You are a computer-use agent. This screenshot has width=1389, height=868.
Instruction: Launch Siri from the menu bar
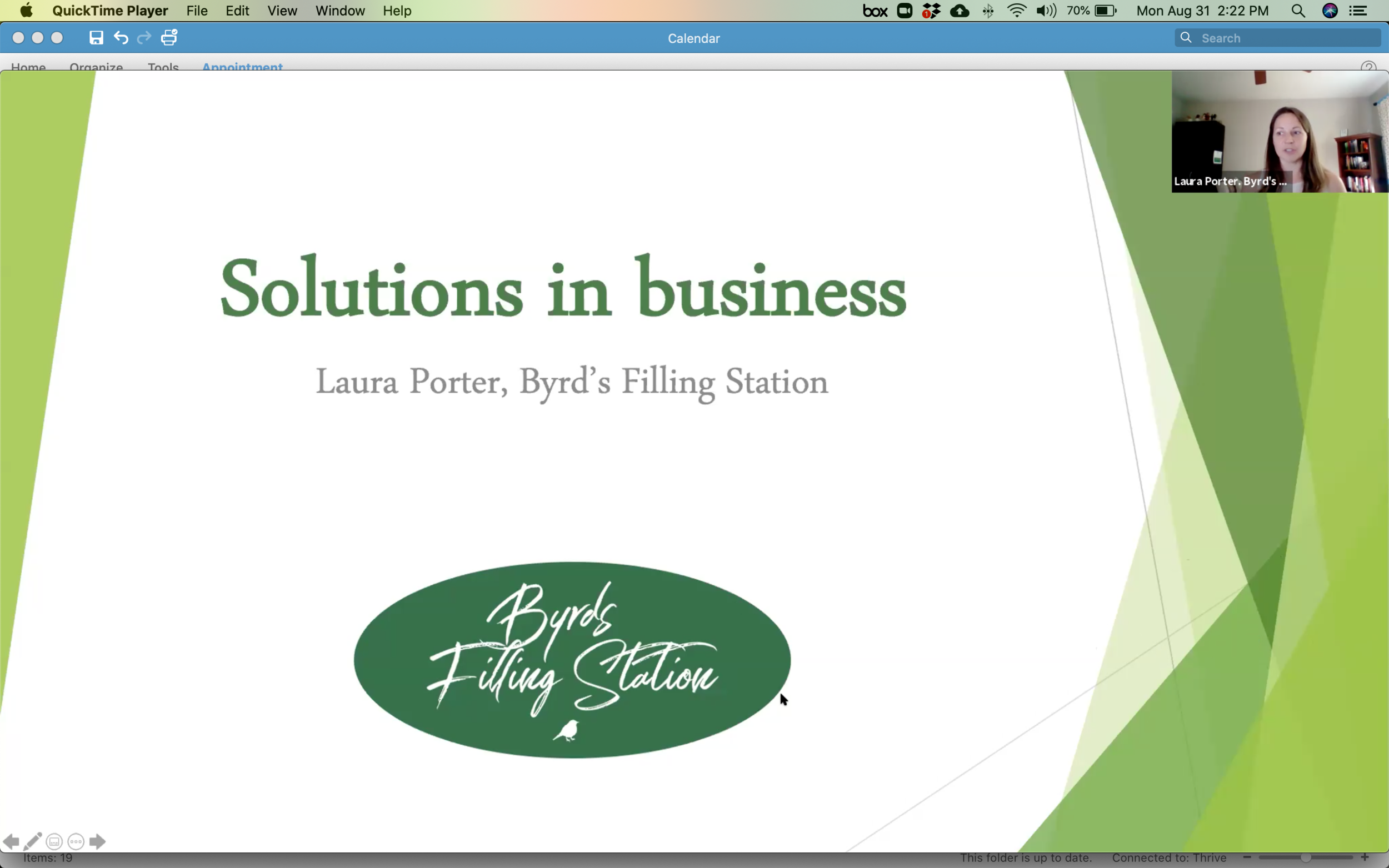pyautogui.click(x=1330, y=11)
